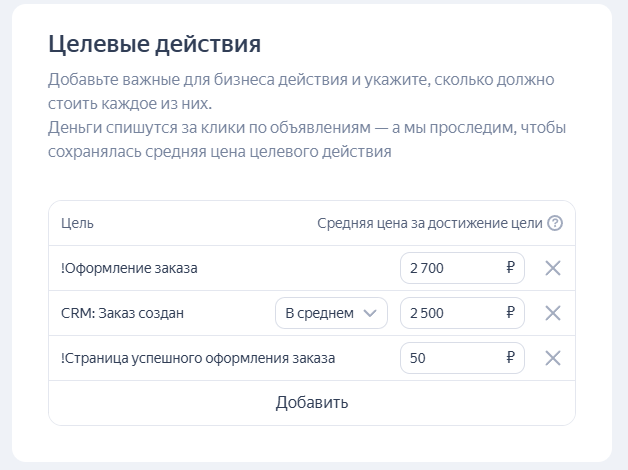Click '!Страница успешного оформления заказа' row label
Screen dimensions: 628x470
(198, 358)
